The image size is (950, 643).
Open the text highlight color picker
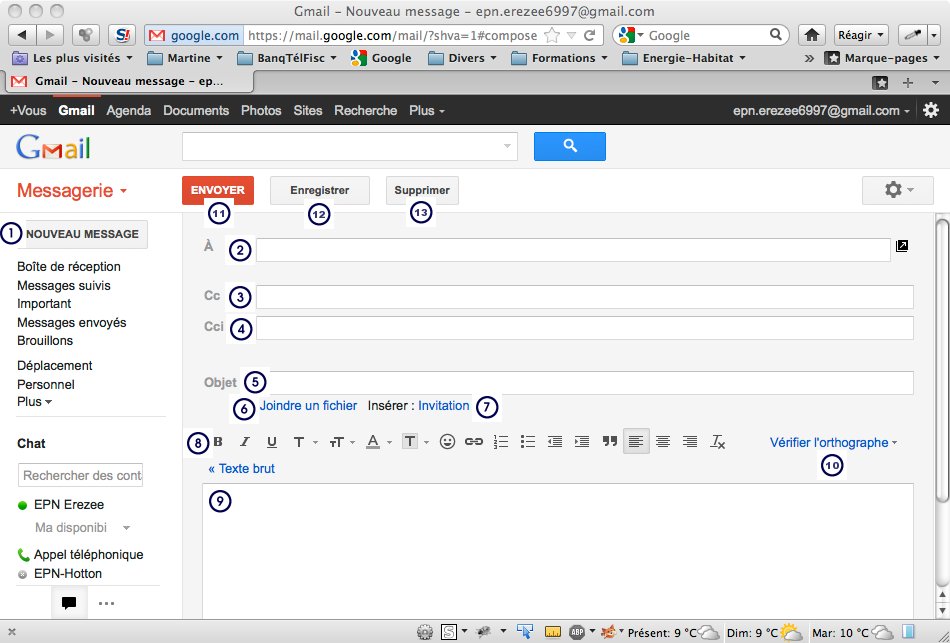click(416, 442)
